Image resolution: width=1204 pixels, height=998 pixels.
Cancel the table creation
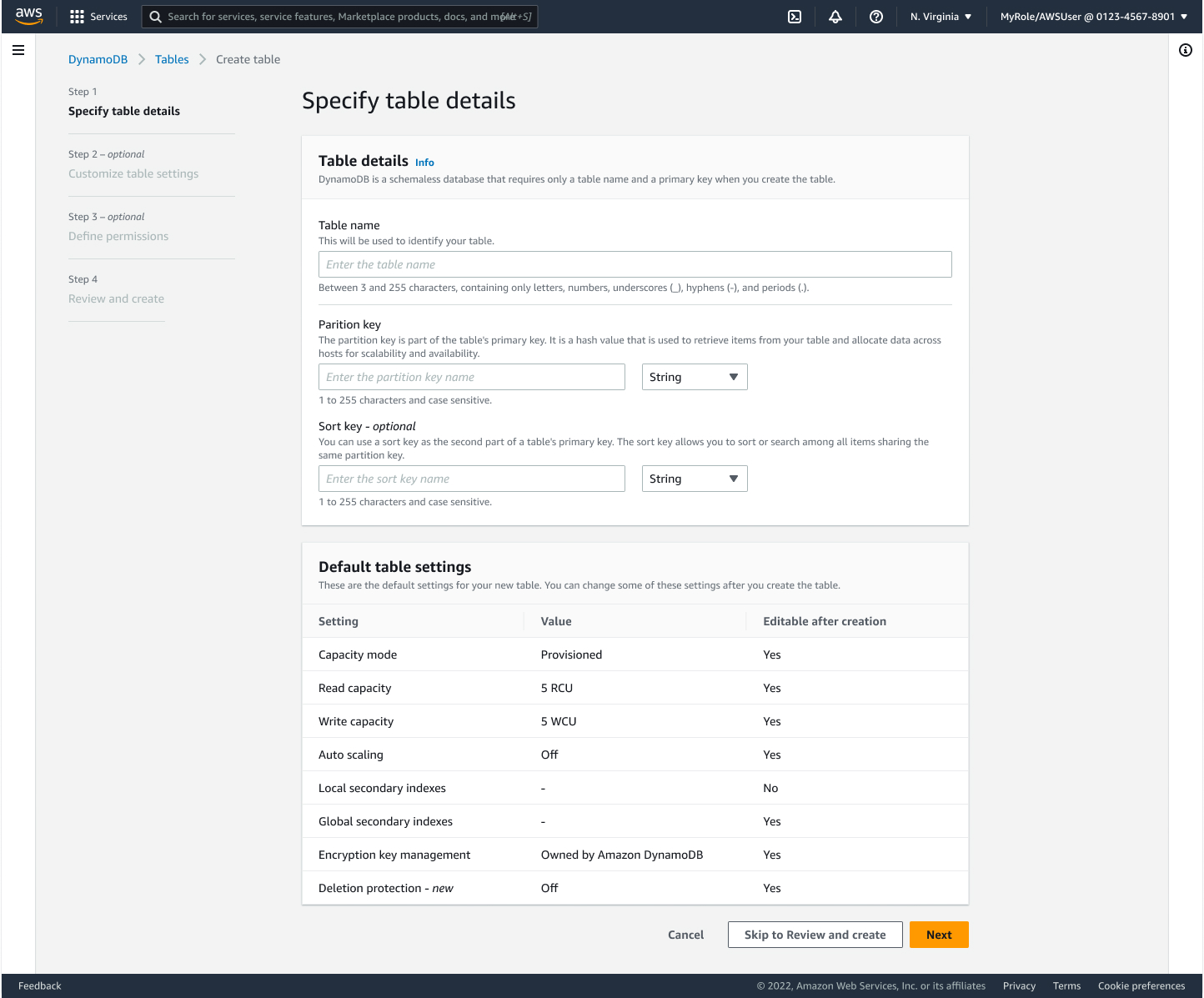[685, 935]
